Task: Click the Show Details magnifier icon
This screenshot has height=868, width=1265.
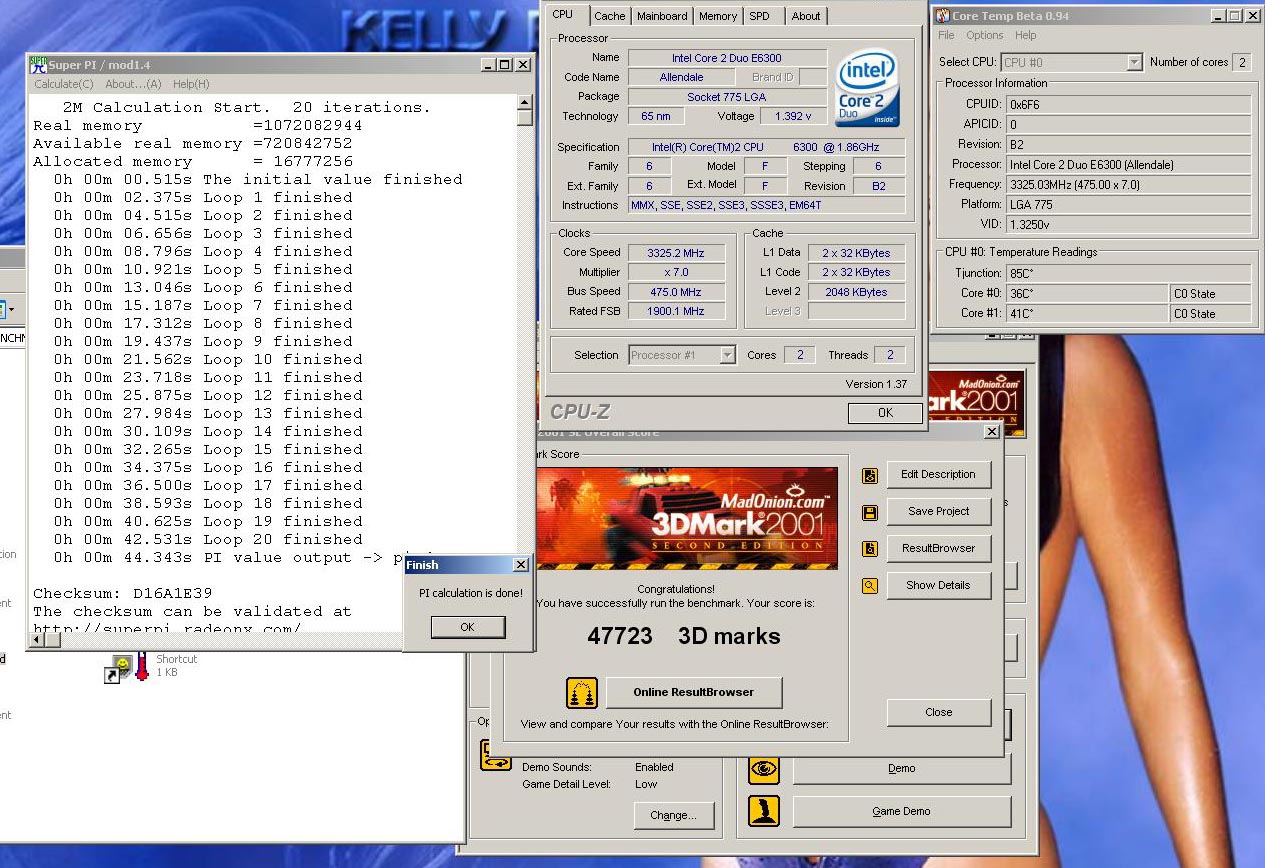Action: tap(870, 586)
